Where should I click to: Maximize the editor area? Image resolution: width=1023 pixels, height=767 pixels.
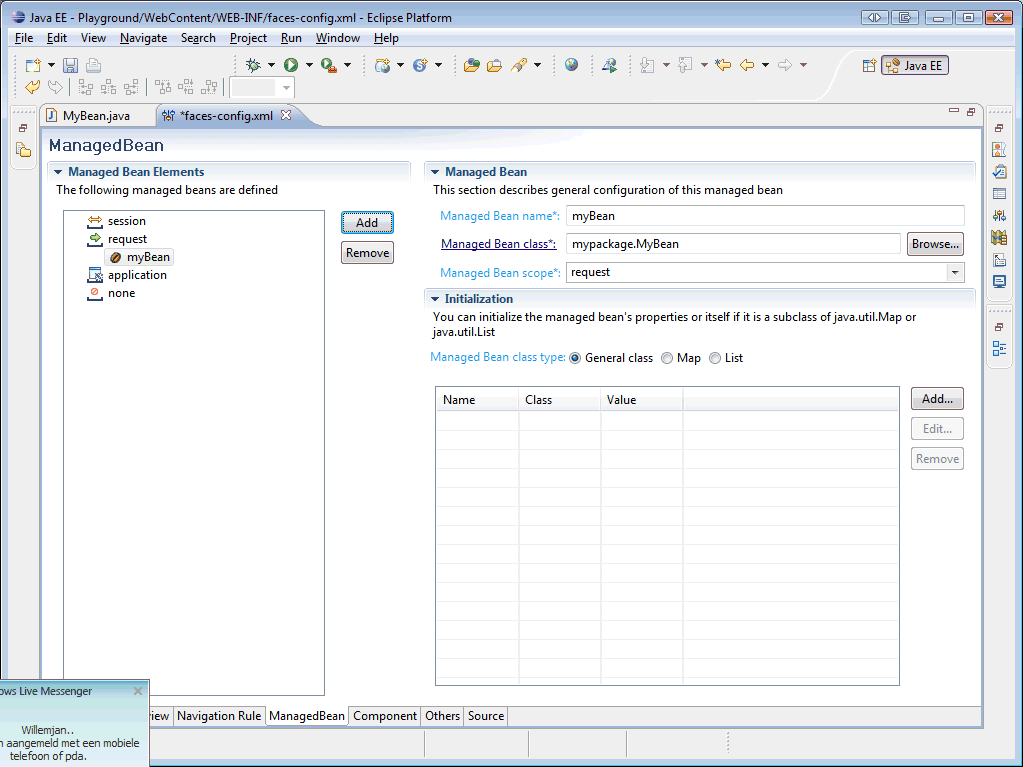click(971, 112)
